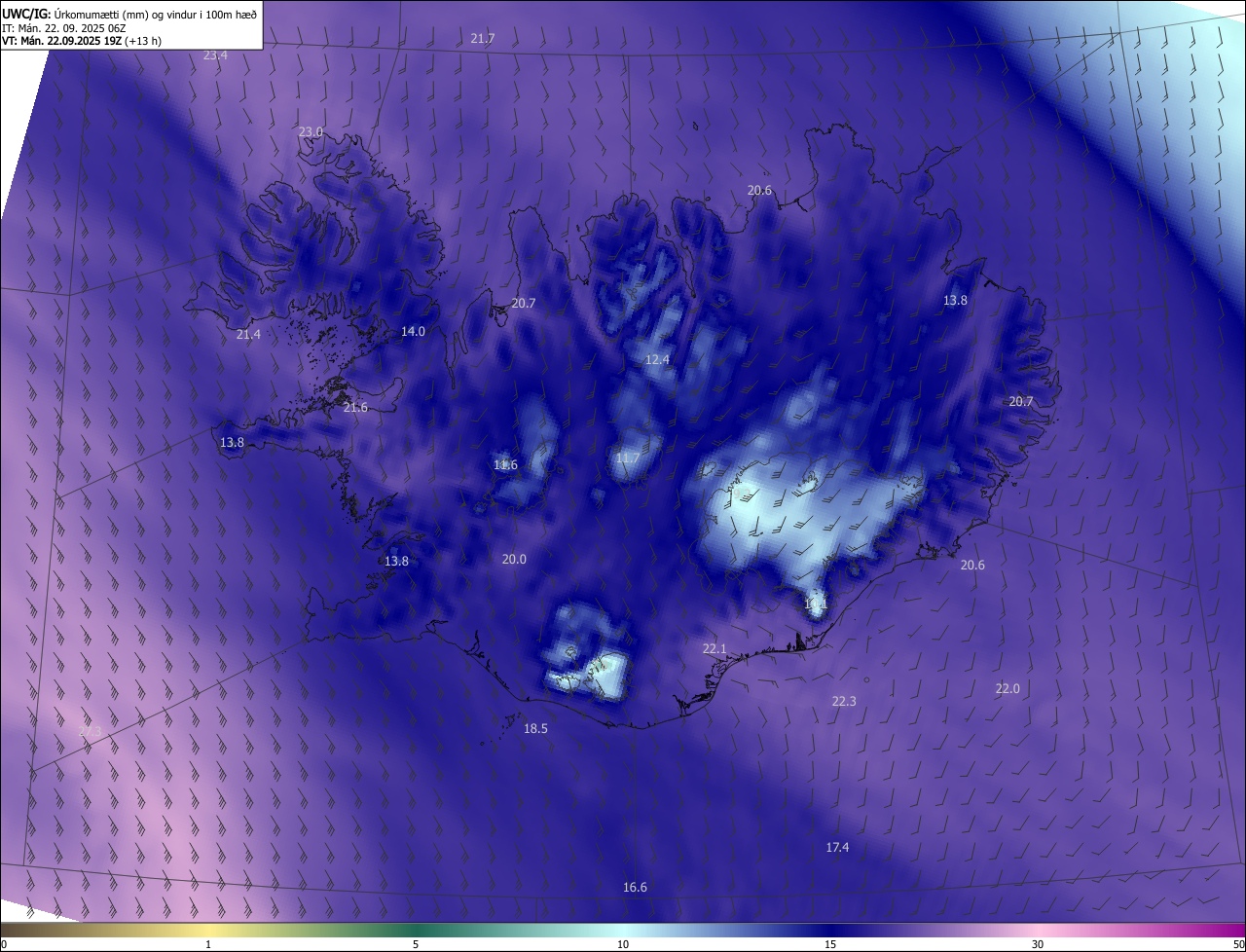
Task: Click the 21.6 value label
Action: pos(355,408)
